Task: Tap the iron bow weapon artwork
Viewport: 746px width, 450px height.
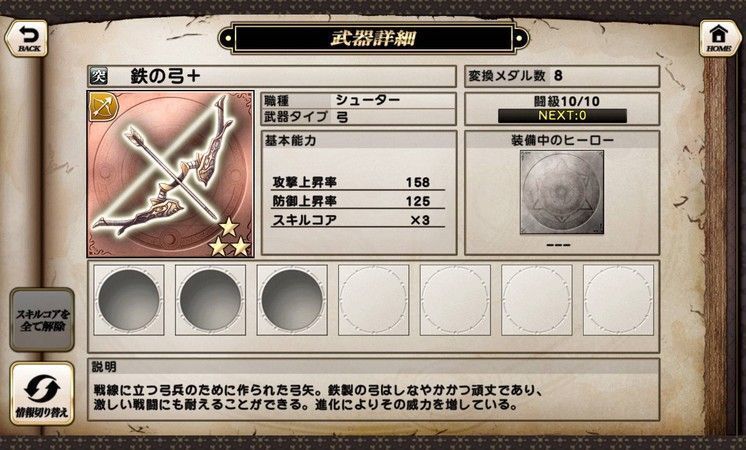Action: point(170,174)
